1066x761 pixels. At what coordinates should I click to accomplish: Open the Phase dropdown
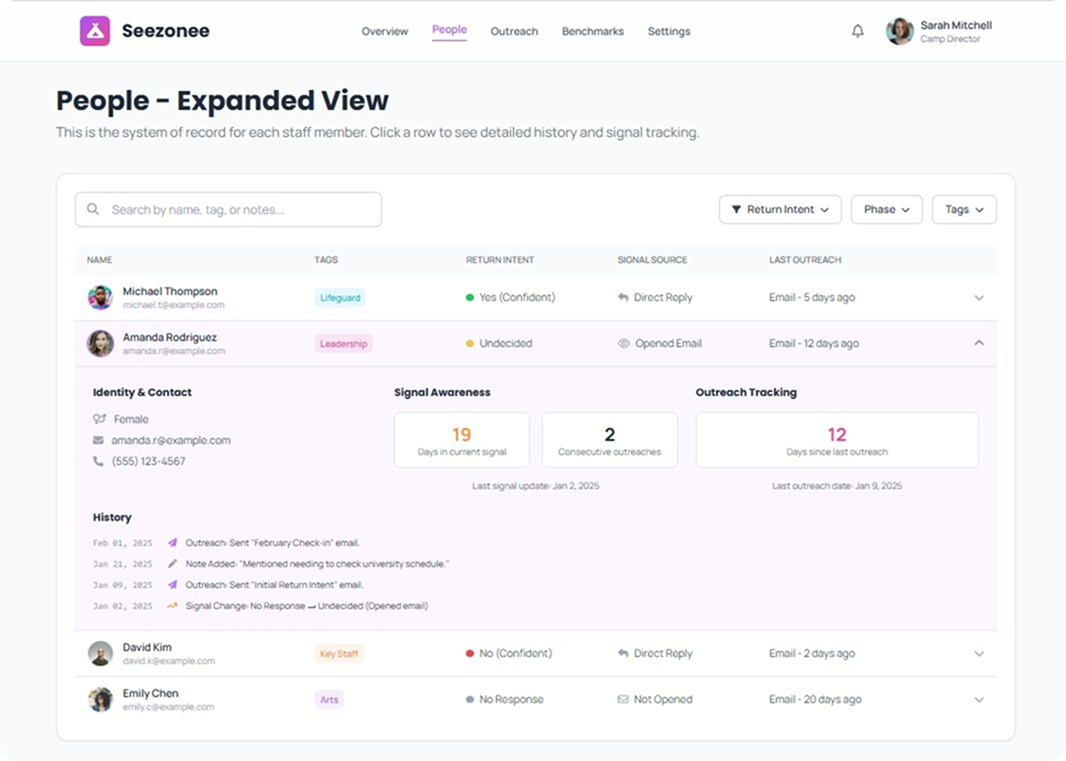[886, 209]
